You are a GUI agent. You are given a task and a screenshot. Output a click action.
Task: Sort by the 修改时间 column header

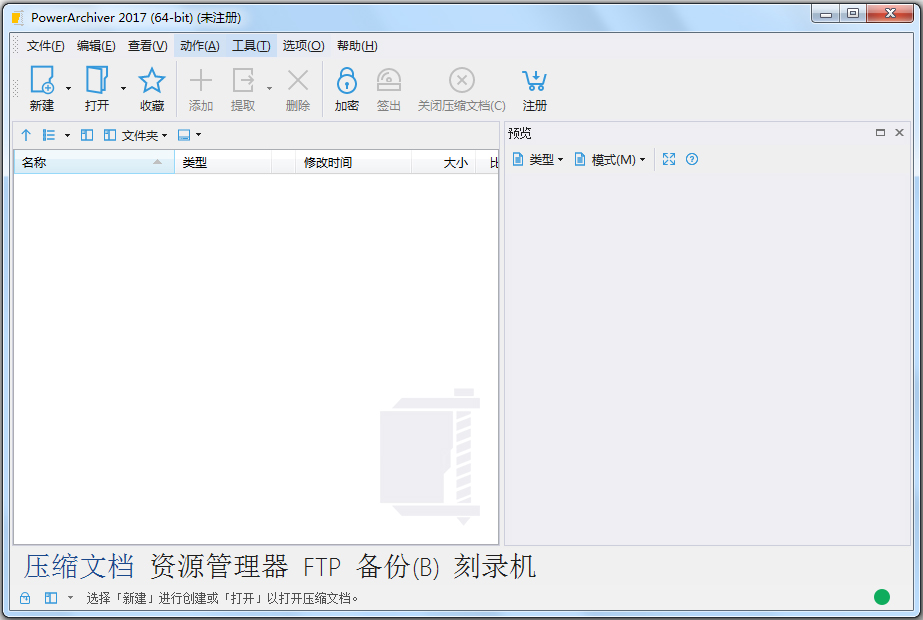click(x=328, y=163)
